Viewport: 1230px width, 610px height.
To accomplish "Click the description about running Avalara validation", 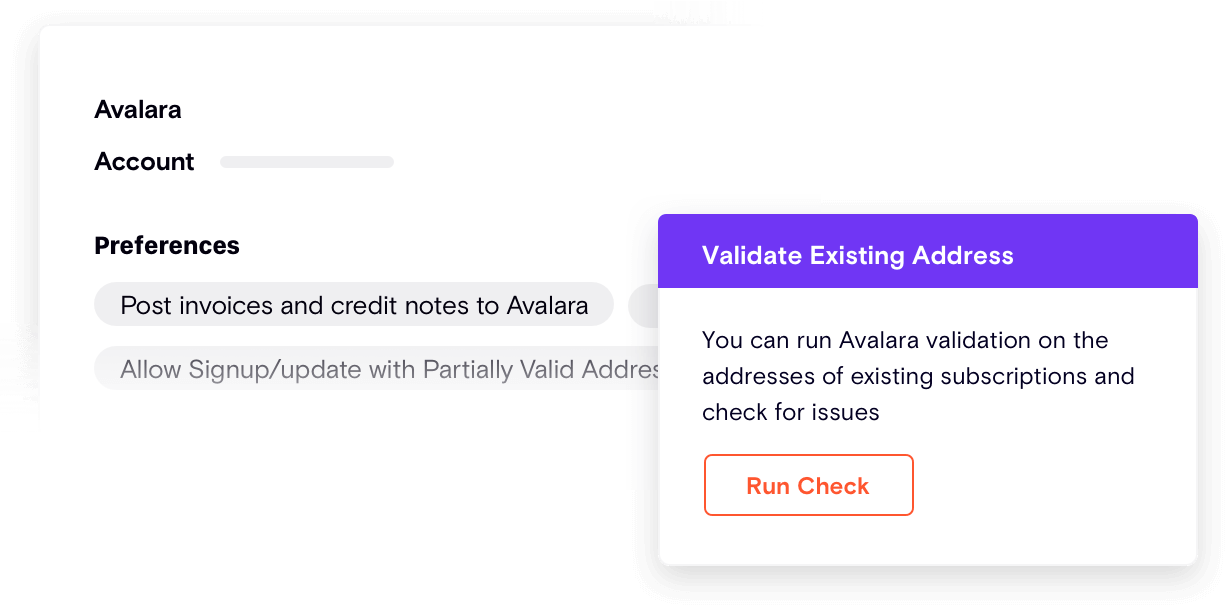I will [x=920, y=376].
